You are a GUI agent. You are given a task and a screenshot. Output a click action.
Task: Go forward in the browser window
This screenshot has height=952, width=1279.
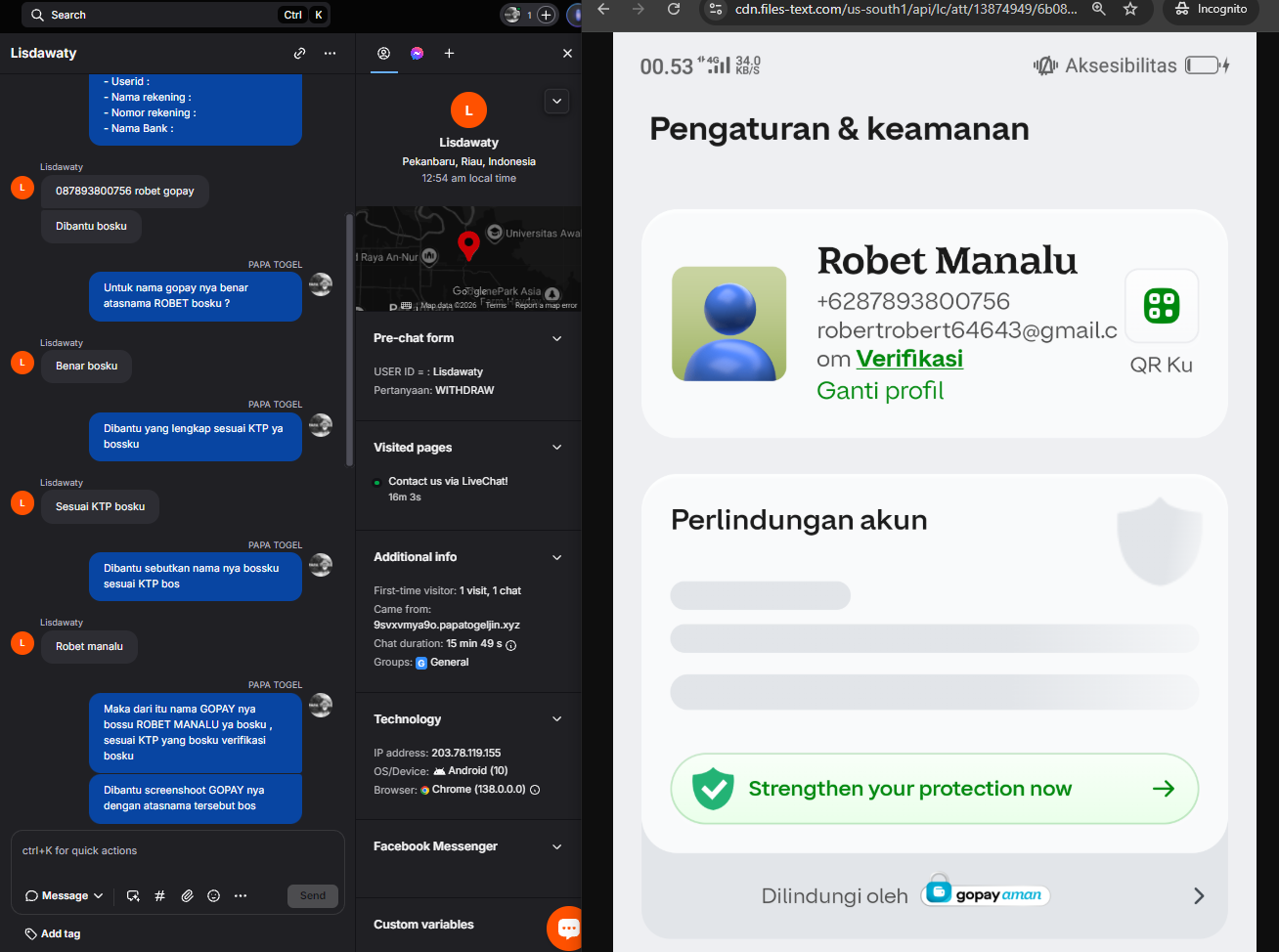point(639,9)
